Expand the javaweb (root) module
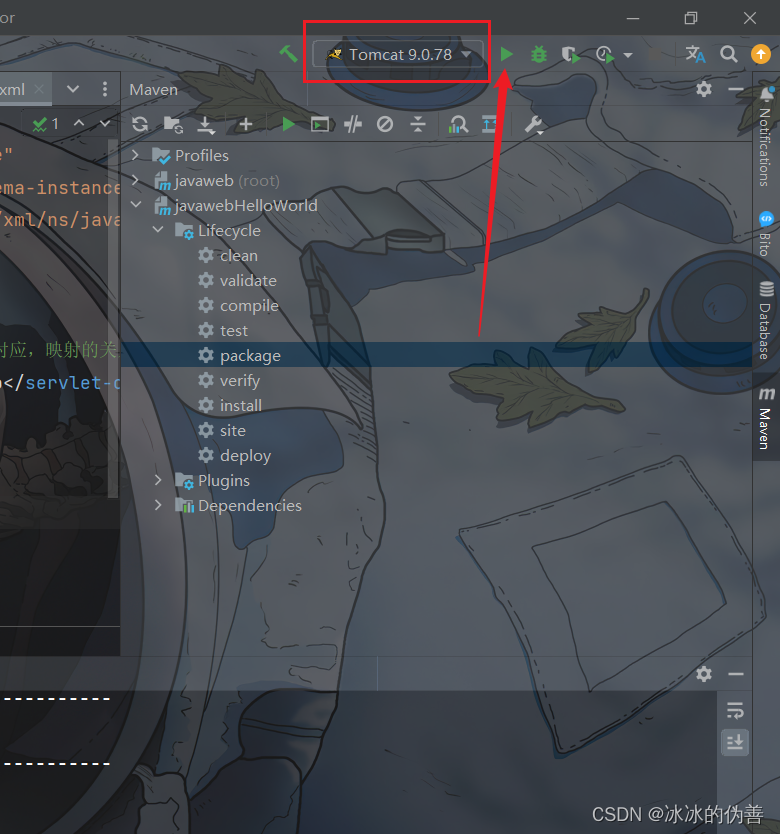Image resolution: width=780 pixels, height=834 pixels. click(135, 180)
